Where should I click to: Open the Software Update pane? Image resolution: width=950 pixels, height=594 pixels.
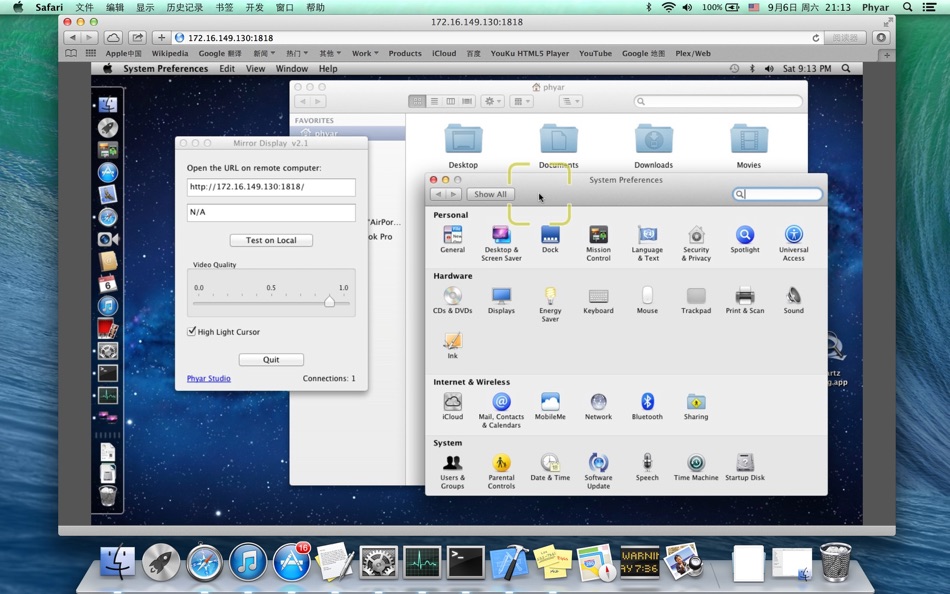click(598, 463)
